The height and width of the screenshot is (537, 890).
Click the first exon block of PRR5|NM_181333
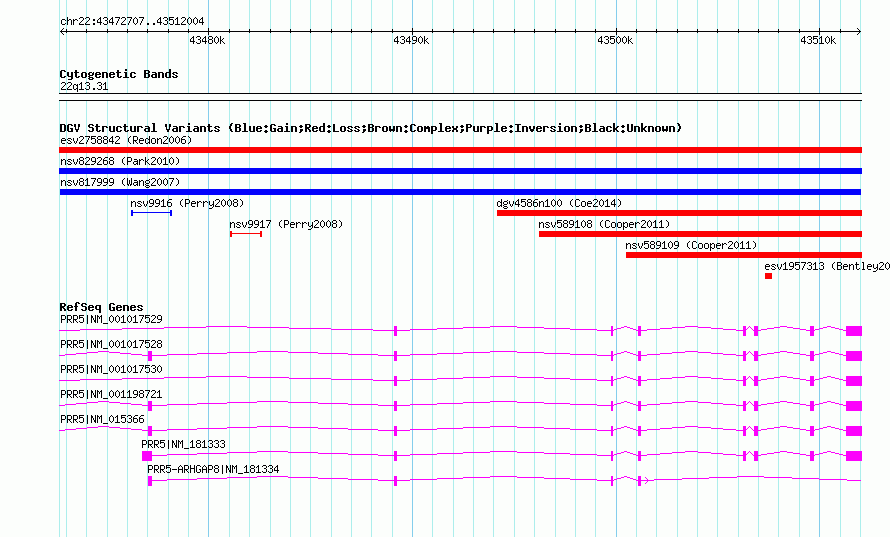[x=147, y=456]
